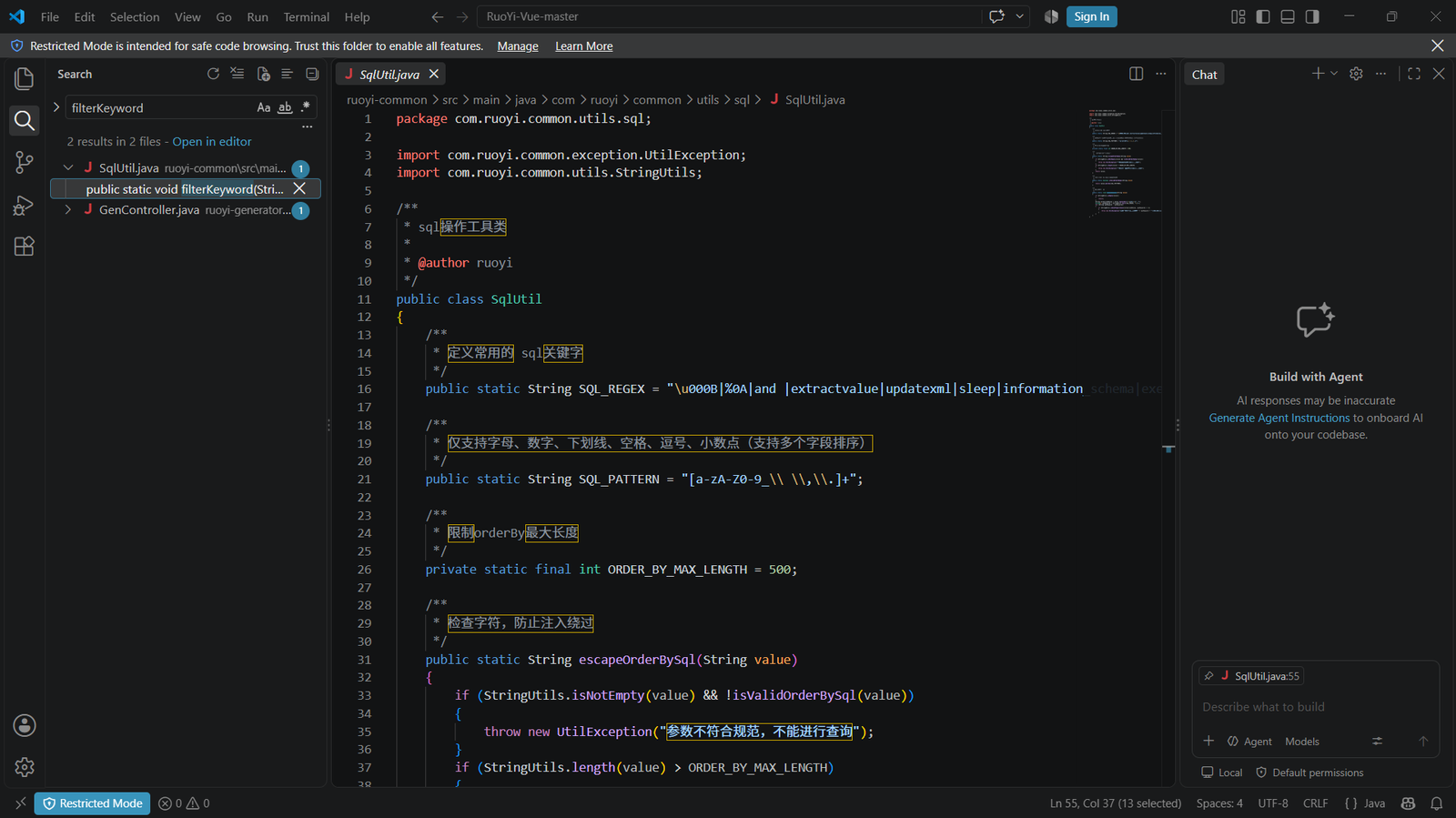Open Generate Agent Instructions link

pos(1279,418)
